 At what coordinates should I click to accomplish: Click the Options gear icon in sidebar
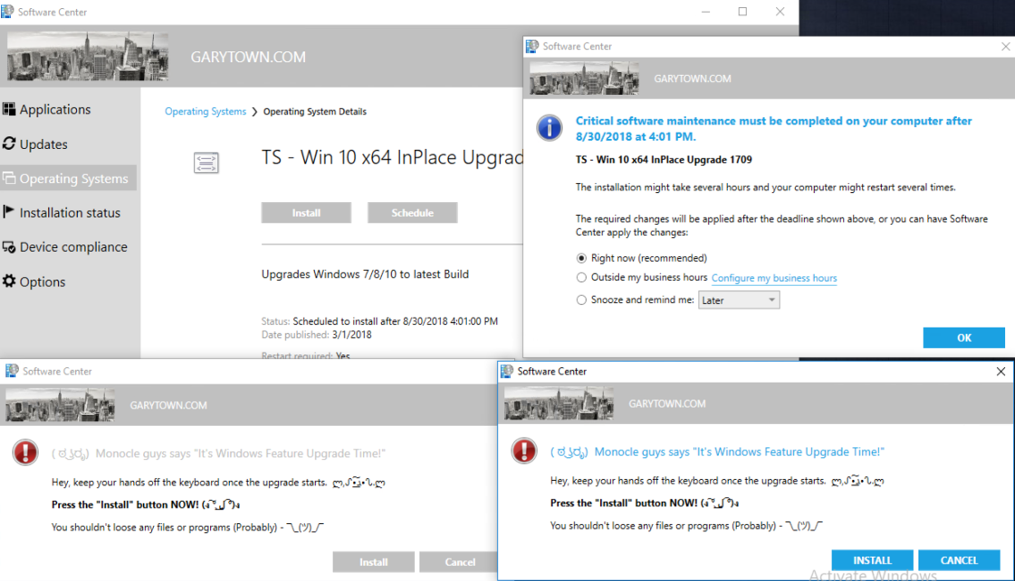9,282
